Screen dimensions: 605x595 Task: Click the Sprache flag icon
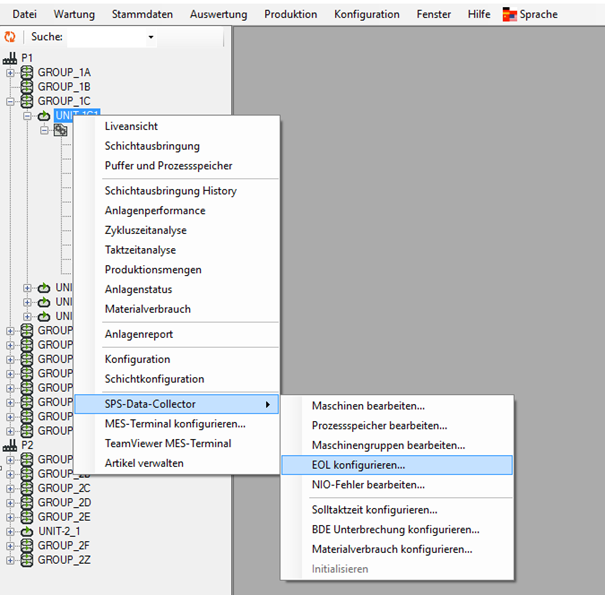510,15
